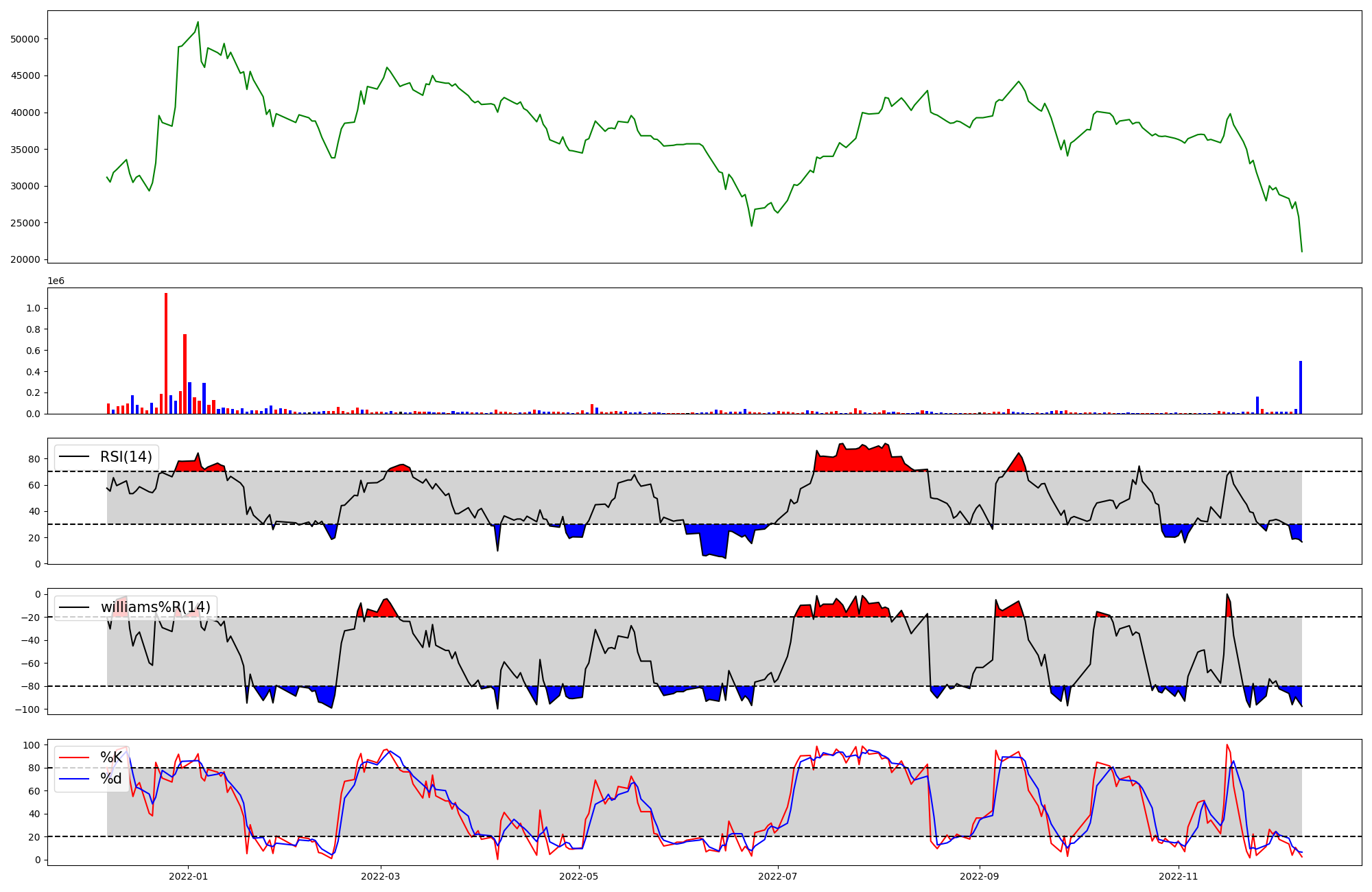This screenshot has height=892, width=1372.
Task: Click the williams%R(14) legend label
Action: [155, 607]
